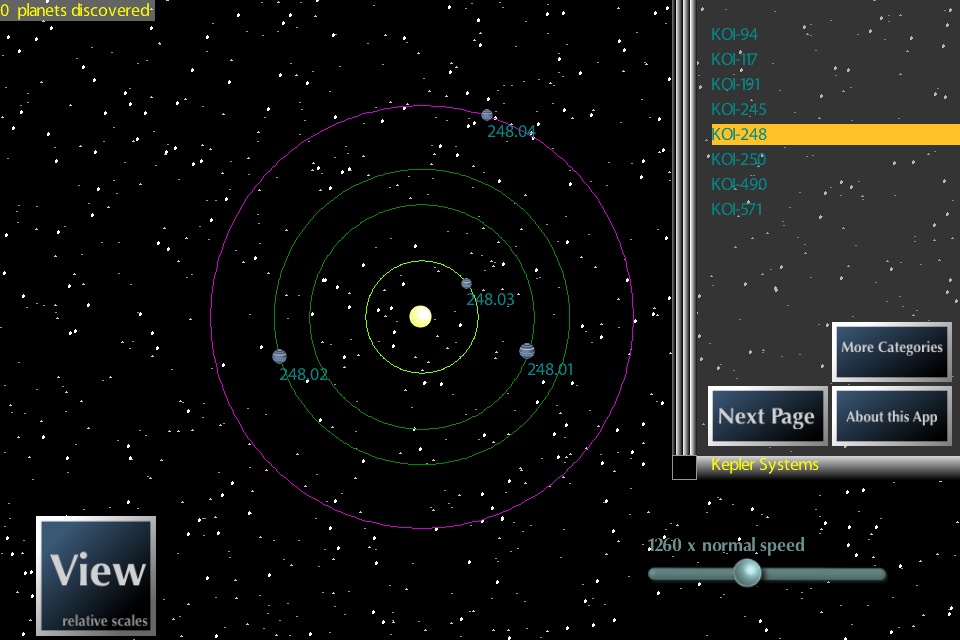Toggle the View relative scales button
Image resolution: width=960 pixels, height=640 pixels.
(x=96, y=576)
